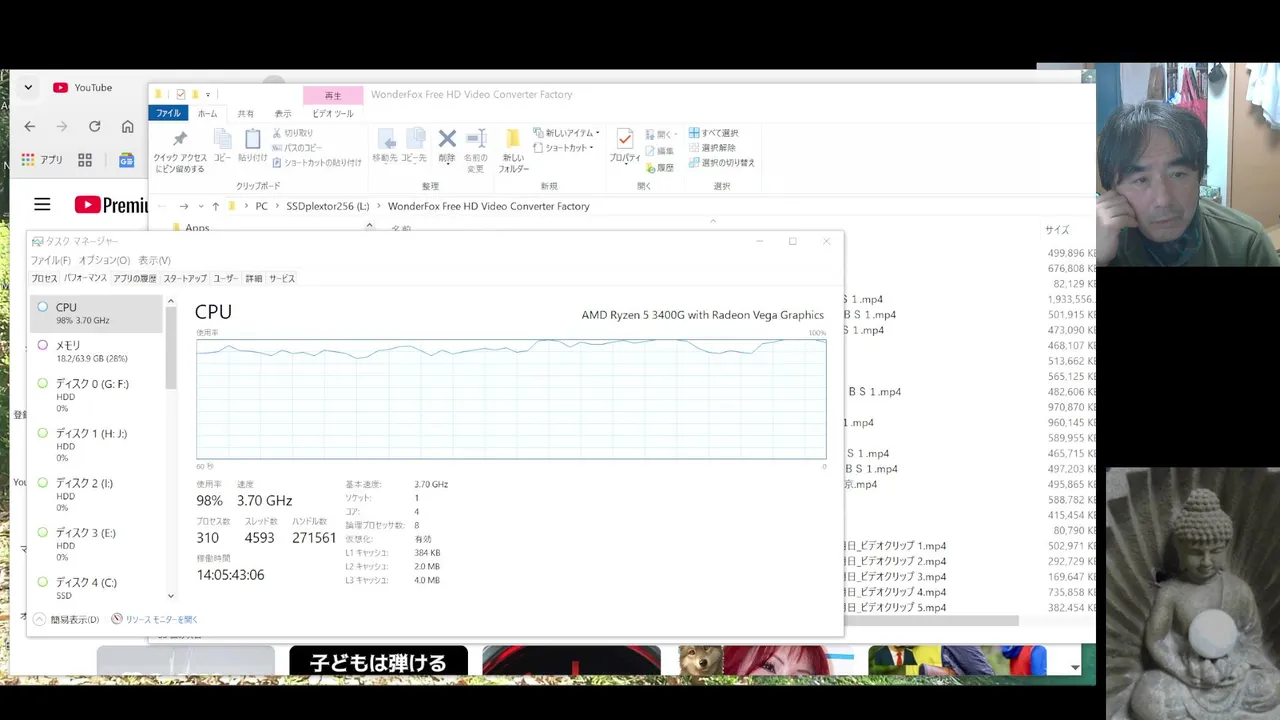1280x720 pixels.
Task: Open the YouTube hamburger menu
Action: click(42, 204)
